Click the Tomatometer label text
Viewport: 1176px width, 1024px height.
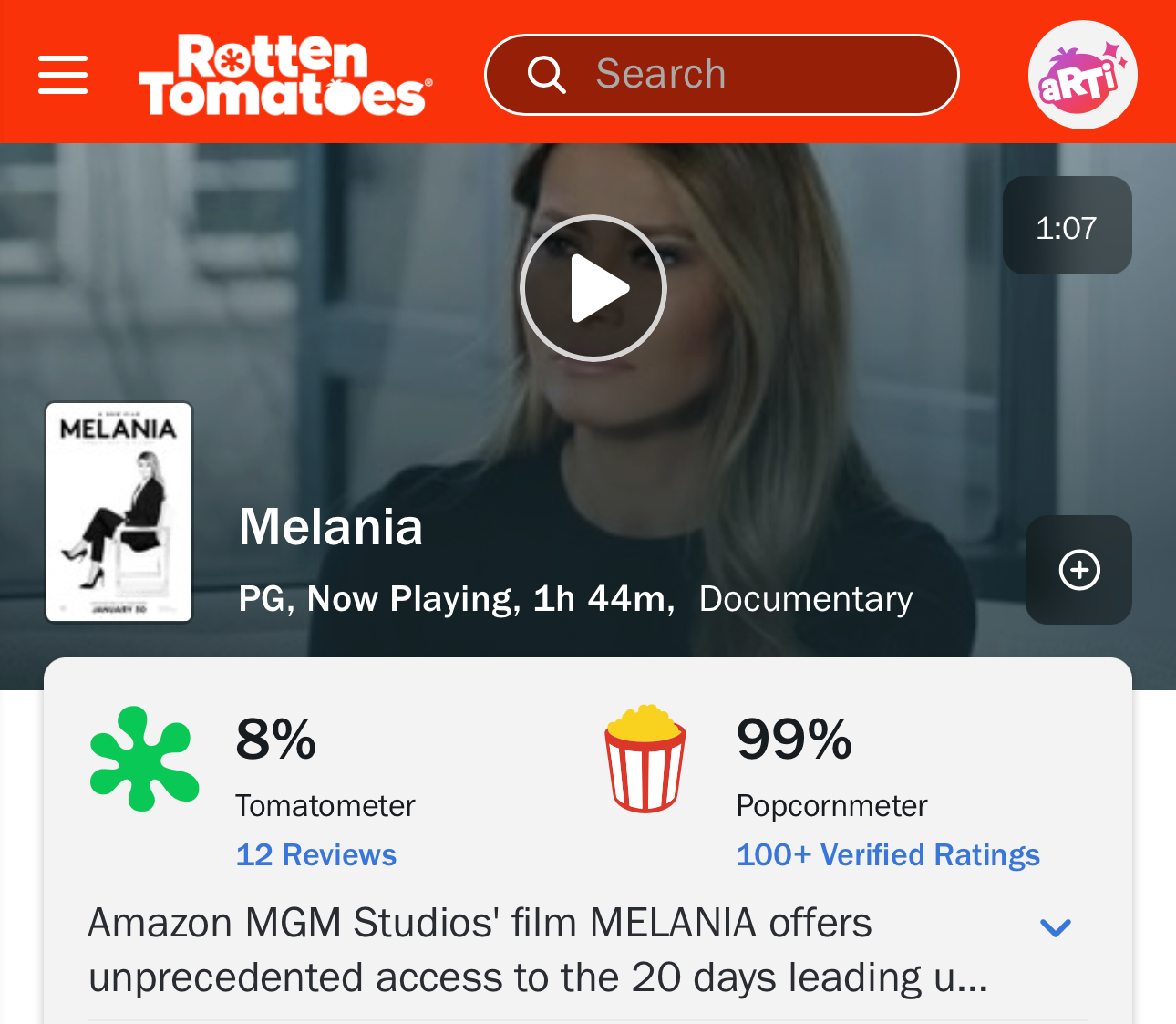click(325, 806)
